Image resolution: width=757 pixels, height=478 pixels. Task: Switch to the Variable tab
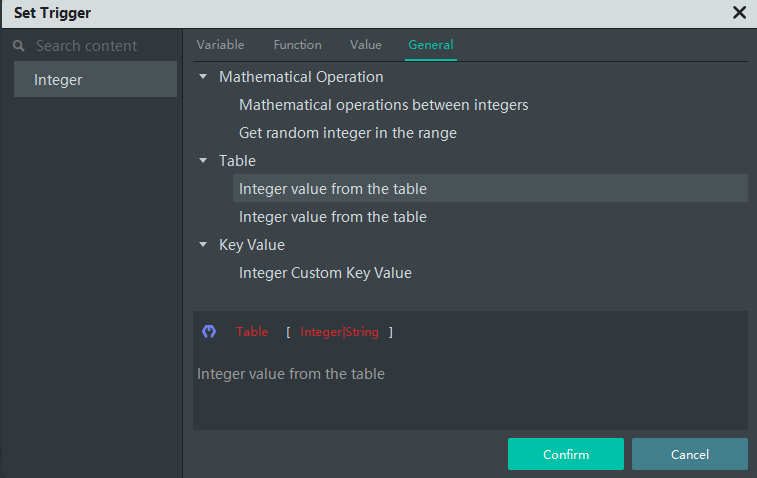(220, 45)
